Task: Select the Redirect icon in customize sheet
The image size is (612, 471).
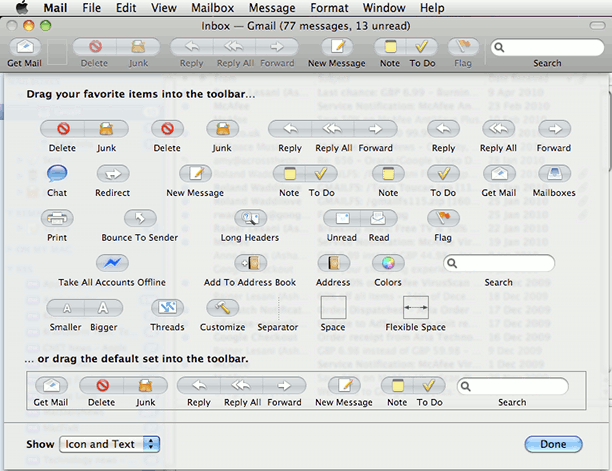Action: coord(112,174)
